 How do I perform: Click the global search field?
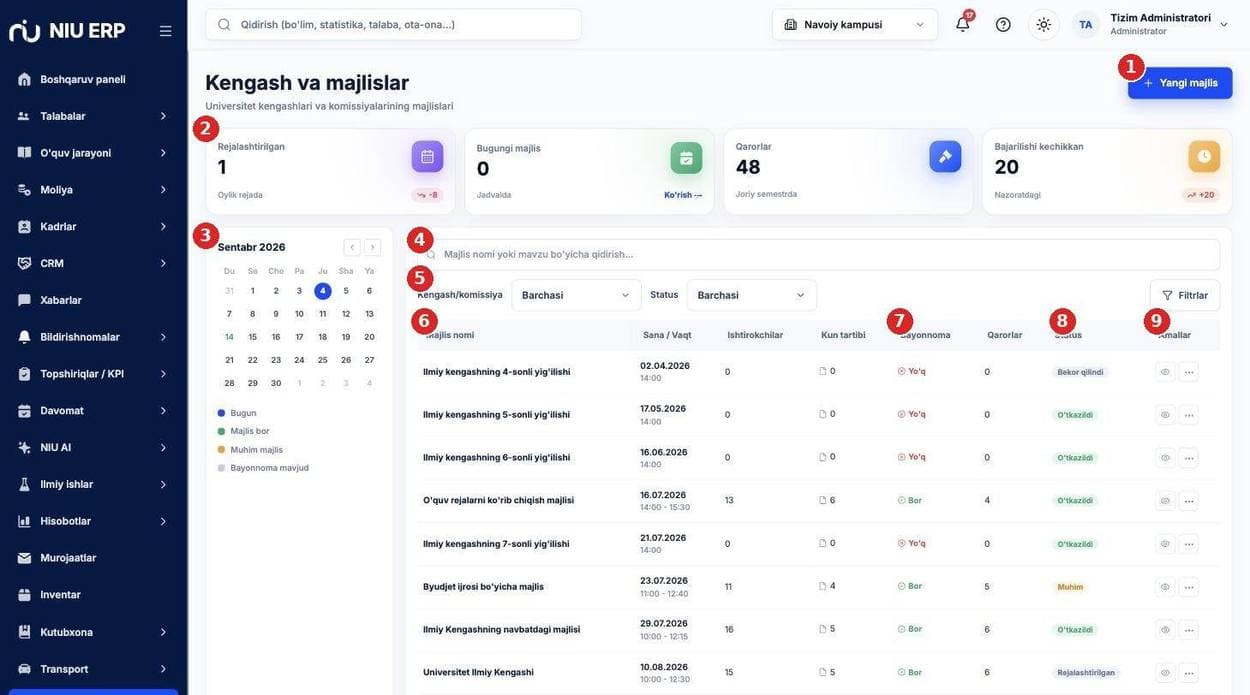click(393, 24)
